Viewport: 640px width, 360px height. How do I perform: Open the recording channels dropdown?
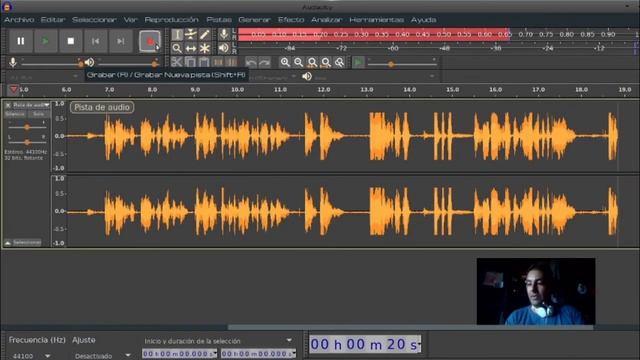(x=273, y=76)
